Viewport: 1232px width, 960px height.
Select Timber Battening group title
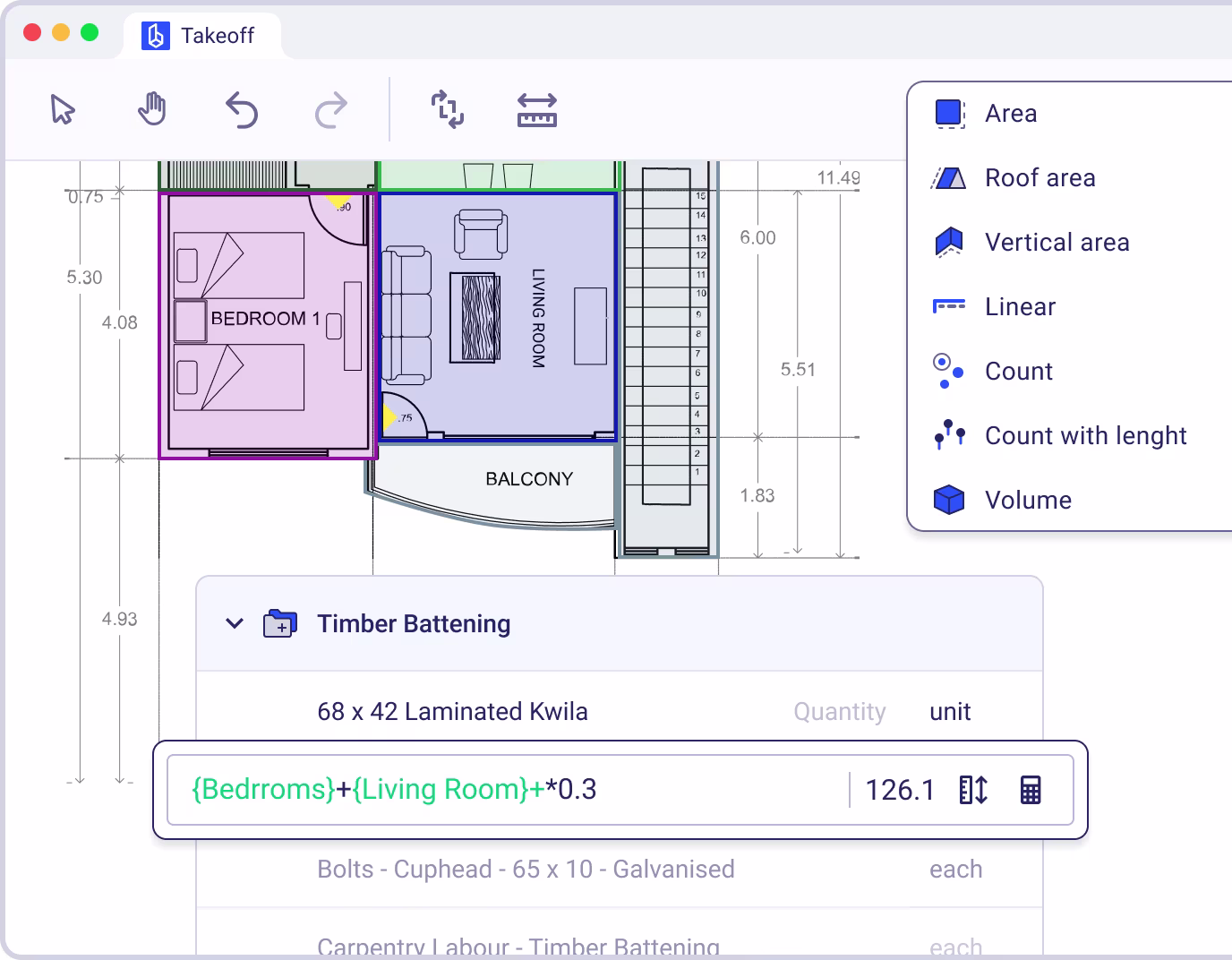click(414, 624)
